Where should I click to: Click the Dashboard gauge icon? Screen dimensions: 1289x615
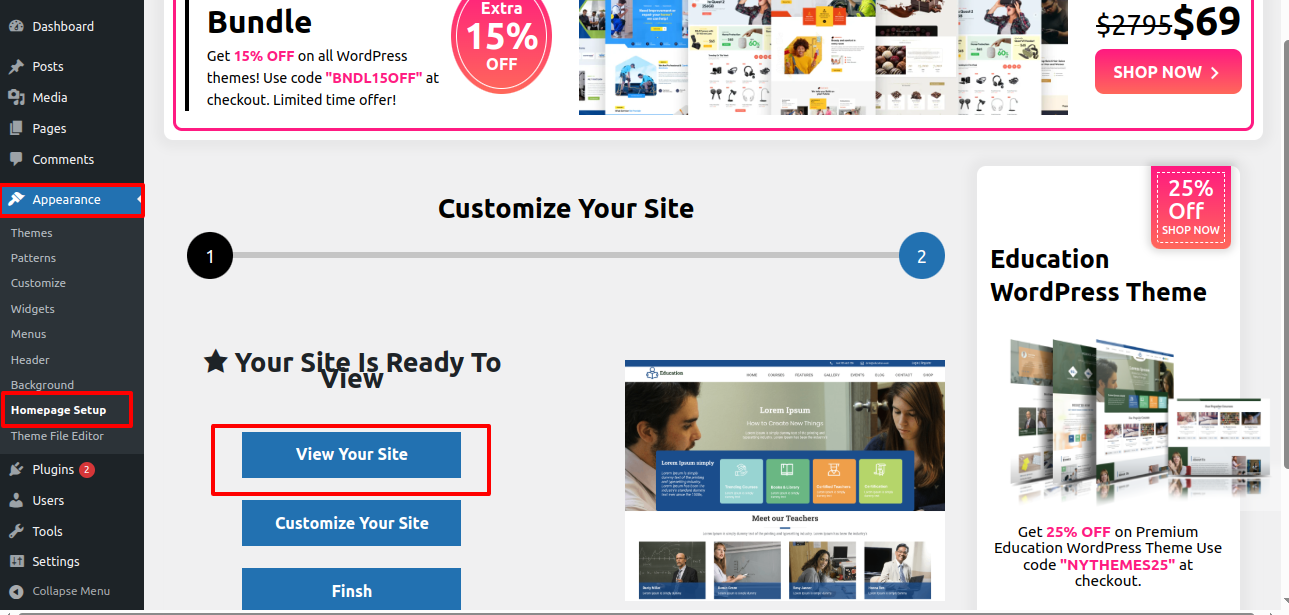[x=16, y=26]
